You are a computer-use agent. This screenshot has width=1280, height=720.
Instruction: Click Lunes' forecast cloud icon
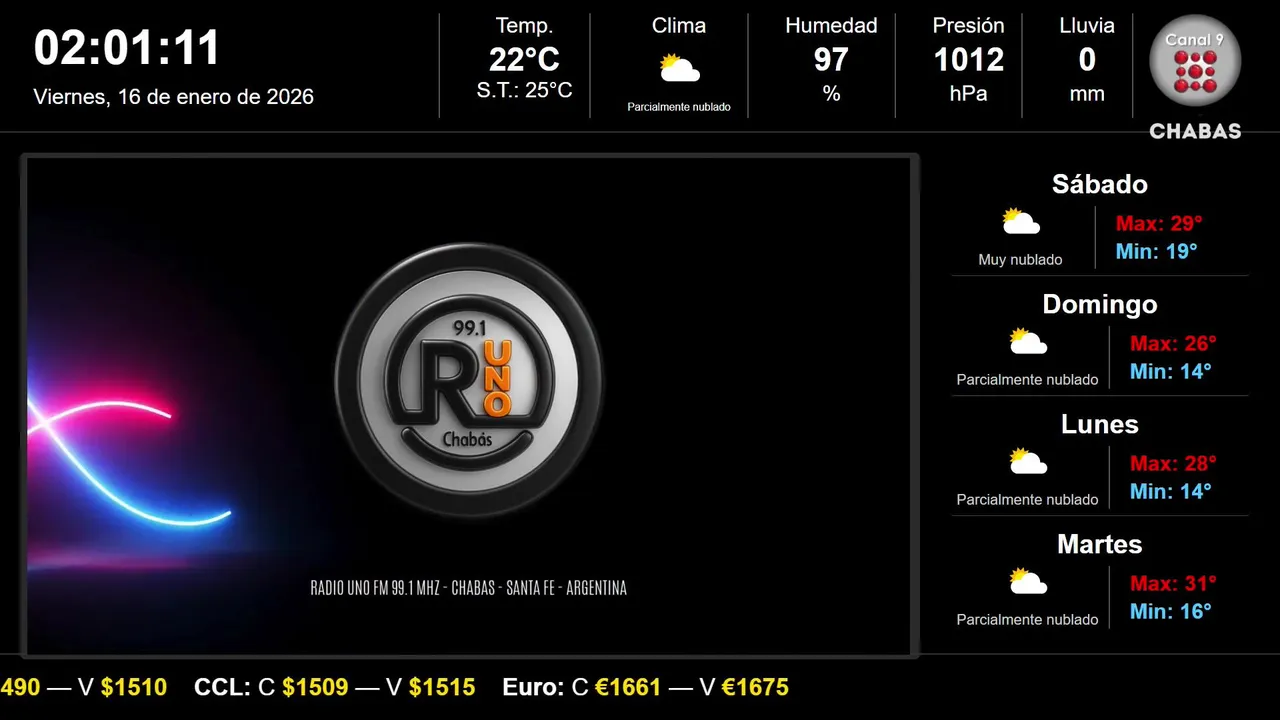click(x=1028, y=462)
